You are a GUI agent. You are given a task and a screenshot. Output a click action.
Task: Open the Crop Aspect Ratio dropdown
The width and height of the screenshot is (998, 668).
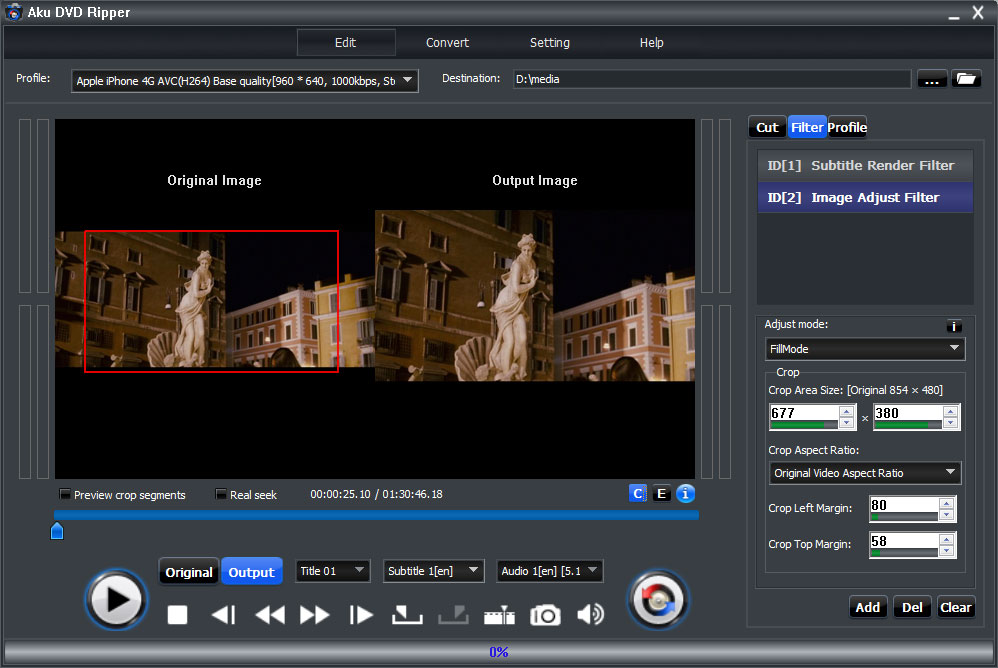click(864, 473)
